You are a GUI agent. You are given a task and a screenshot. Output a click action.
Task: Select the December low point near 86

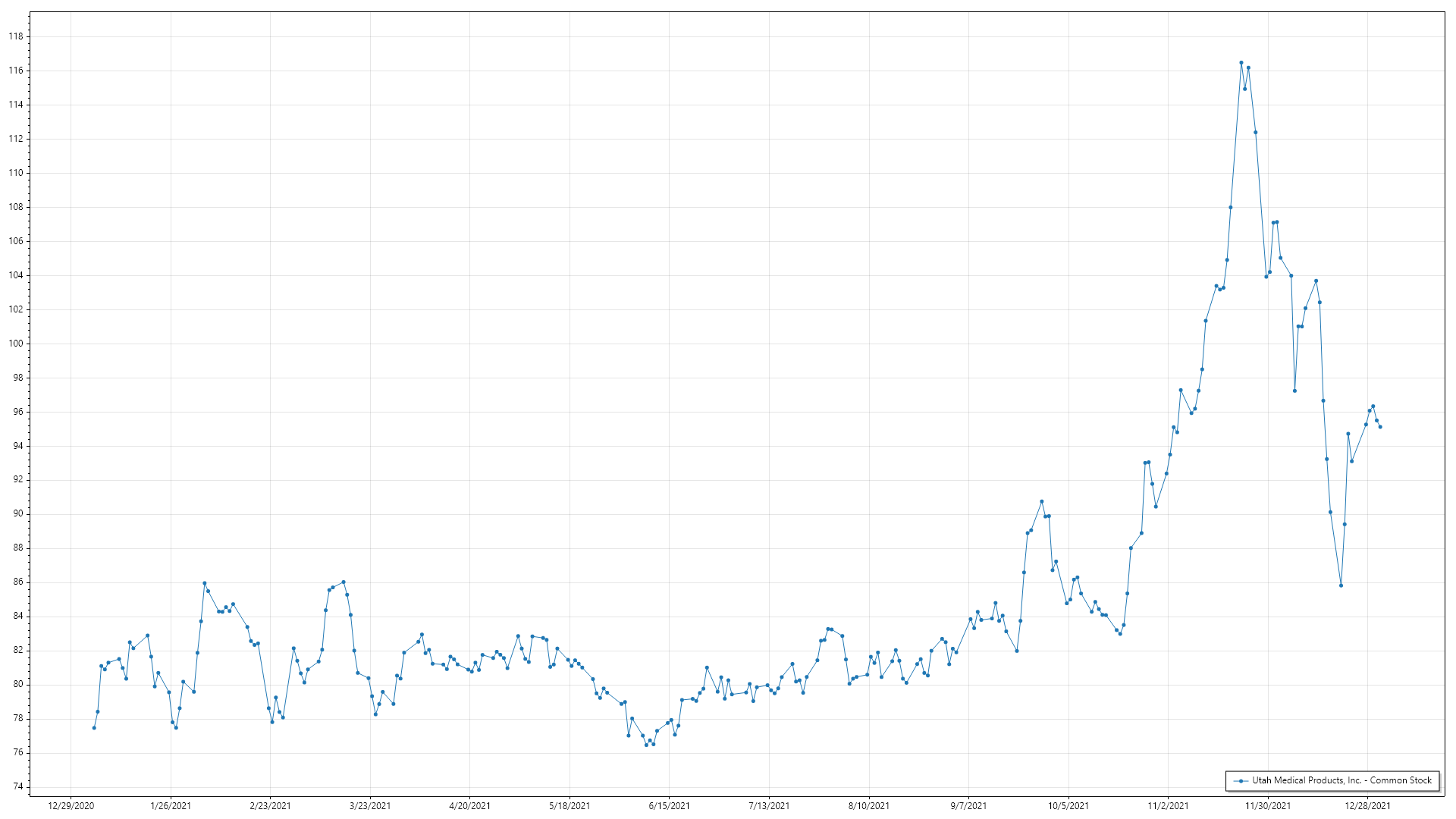(1341, 585)
